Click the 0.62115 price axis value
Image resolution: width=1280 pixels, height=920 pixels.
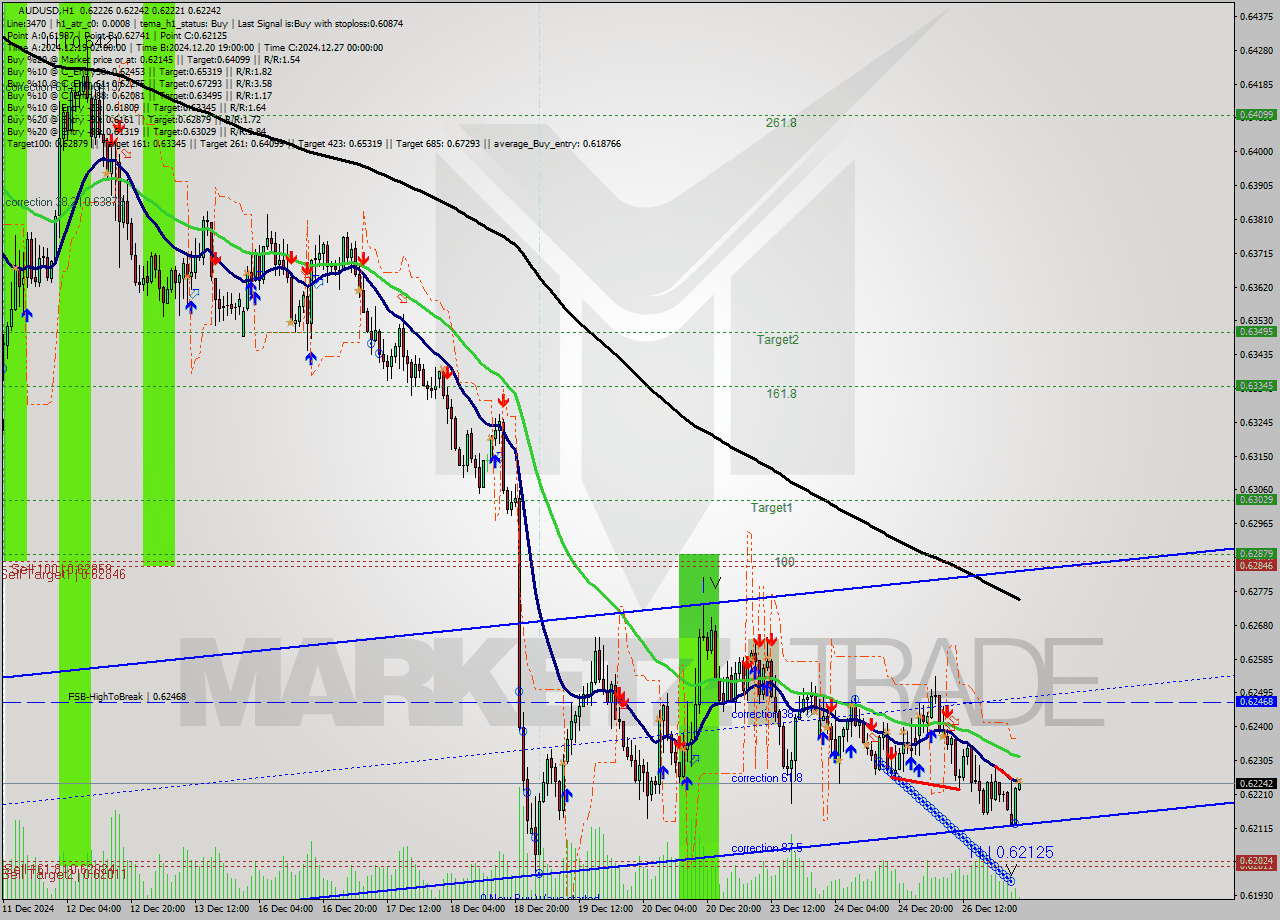(1255, 828)
